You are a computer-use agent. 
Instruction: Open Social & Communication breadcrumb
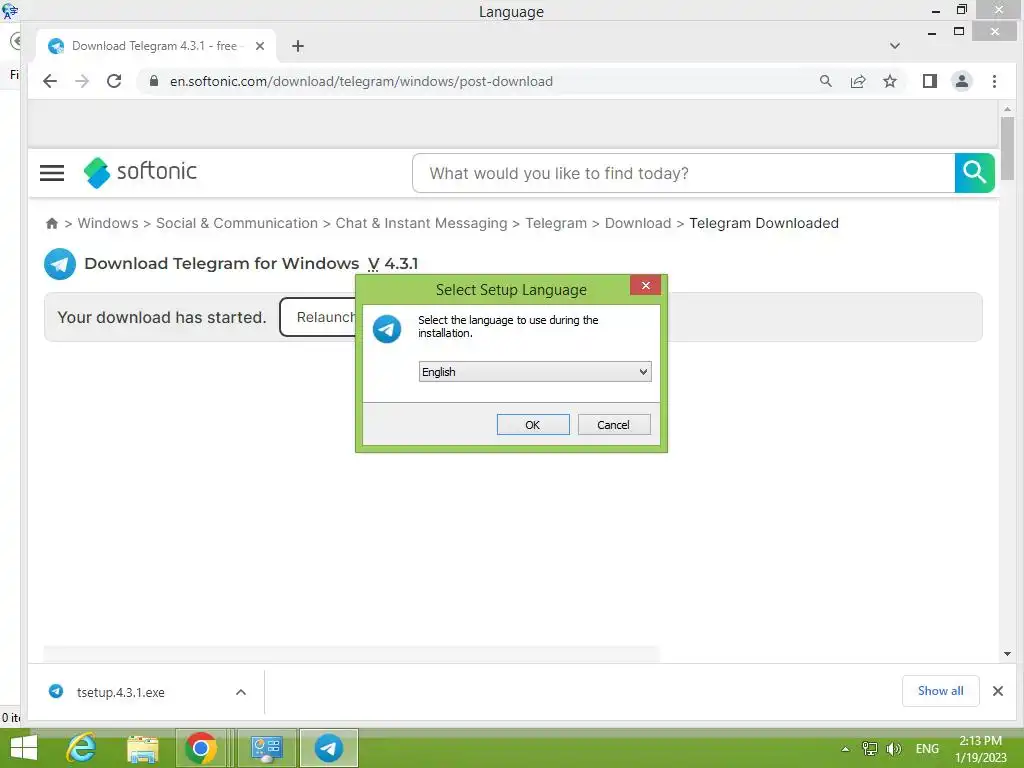point(236,223)
